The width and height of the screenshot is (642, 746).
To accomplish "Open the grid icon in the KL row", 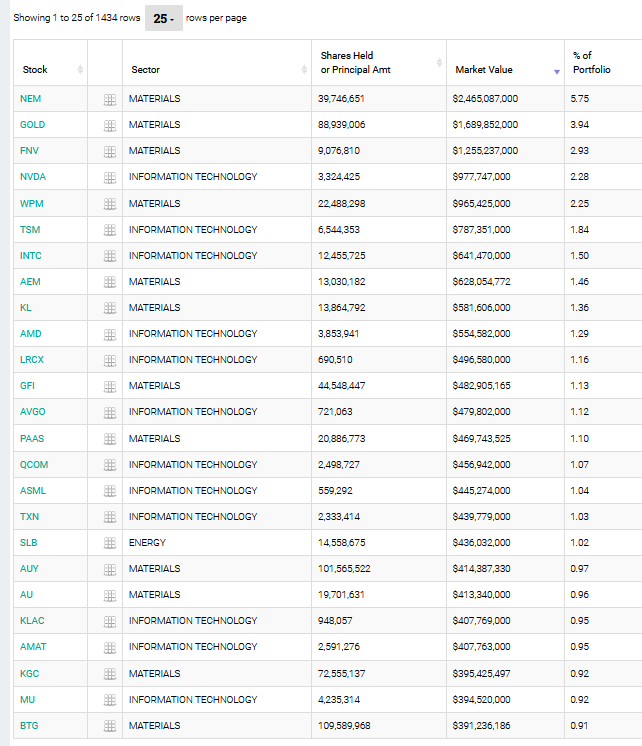I will pos(110,309).
